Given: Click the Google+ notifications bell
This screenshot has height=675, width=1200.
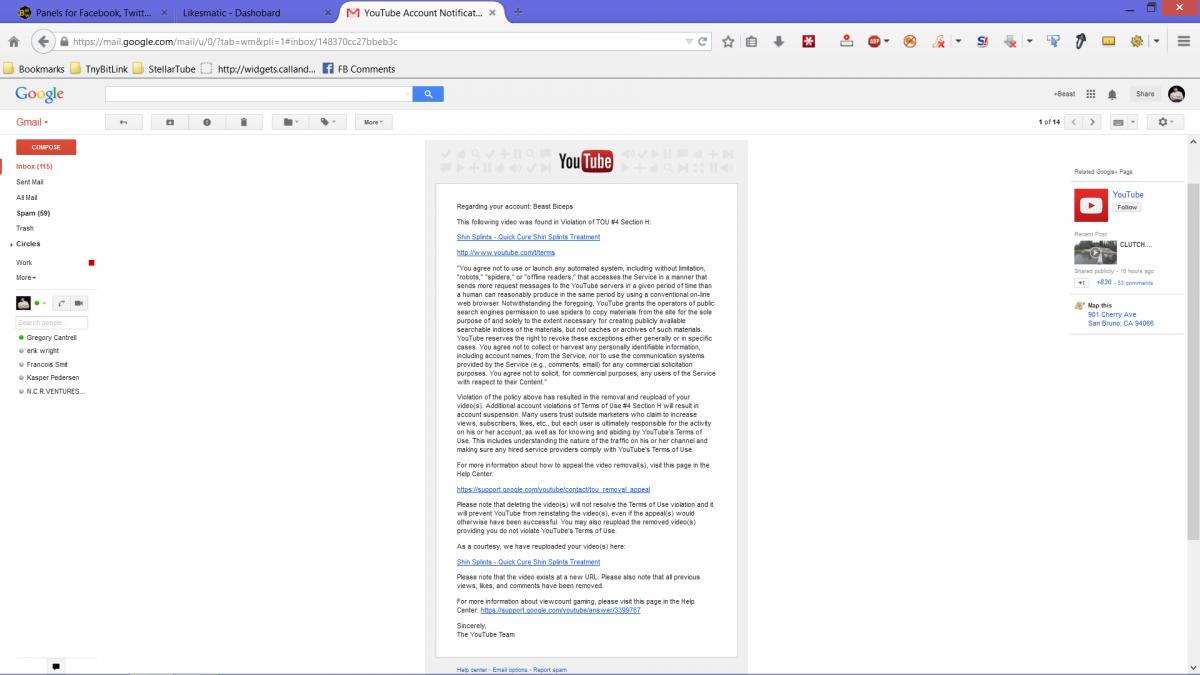Looking at the screenshot, I should click(1113, 94).
